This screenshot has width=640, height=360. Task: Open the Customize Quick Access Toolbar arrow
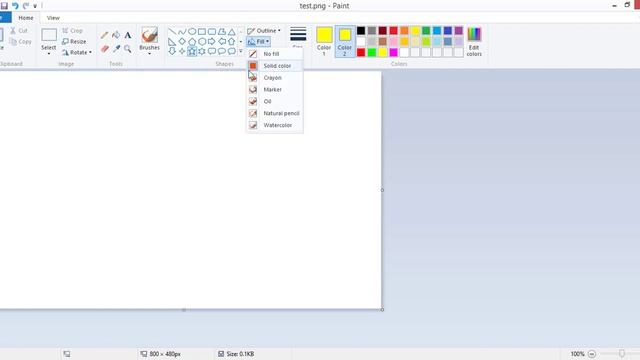point(35,6)
